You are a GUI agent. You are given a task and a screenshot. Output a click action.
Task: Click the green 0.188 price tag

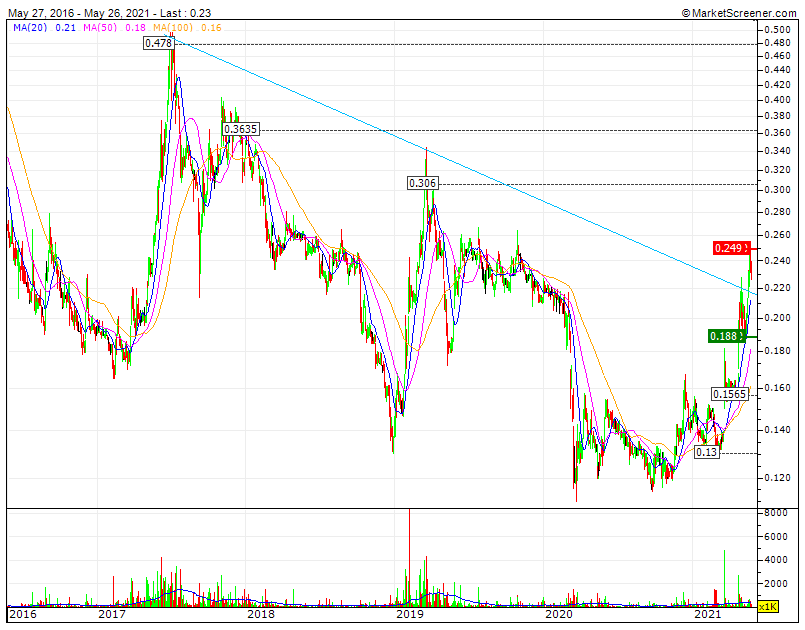726,336
